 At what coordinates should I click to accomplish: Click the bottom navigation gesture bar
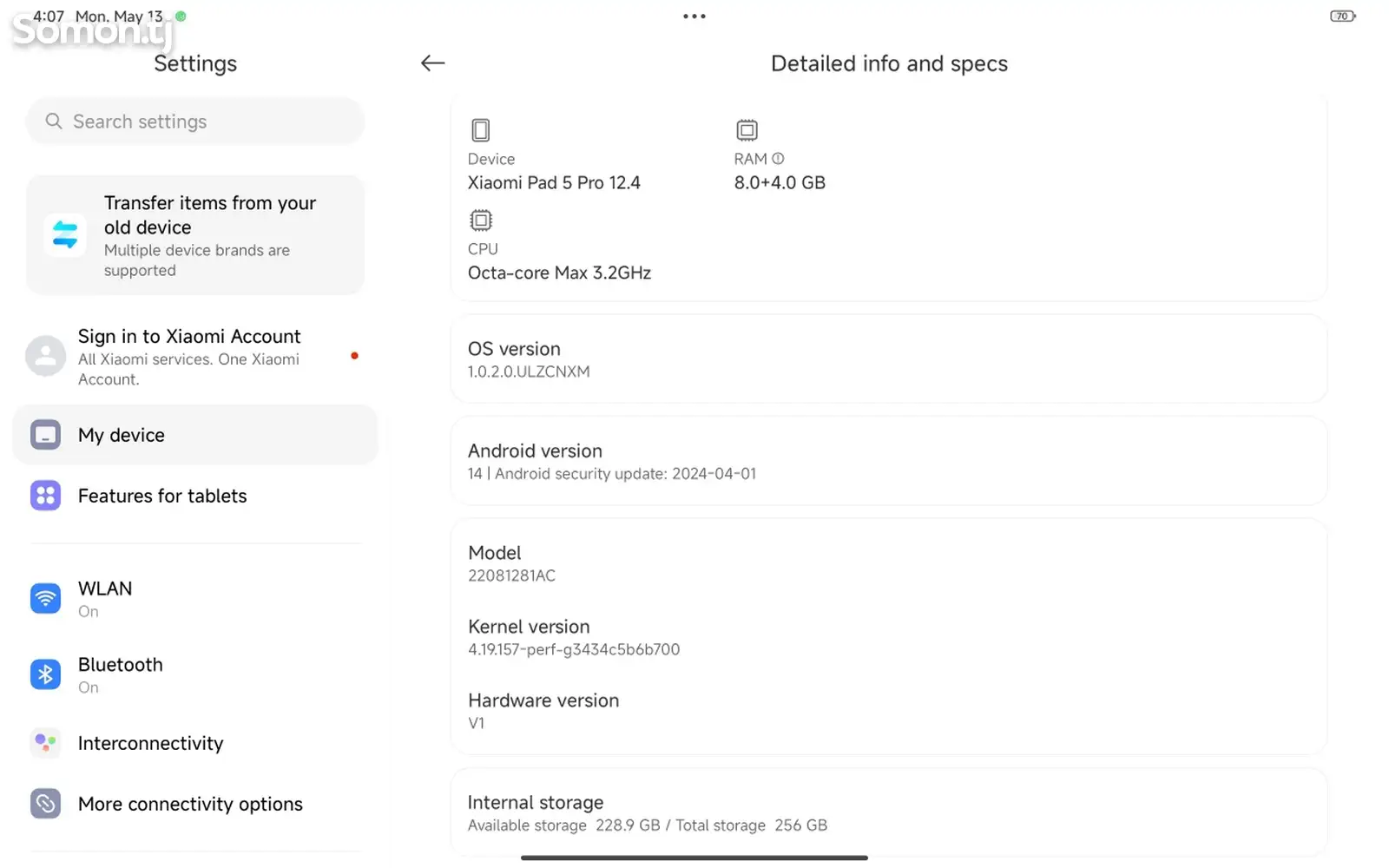[694, 858]
